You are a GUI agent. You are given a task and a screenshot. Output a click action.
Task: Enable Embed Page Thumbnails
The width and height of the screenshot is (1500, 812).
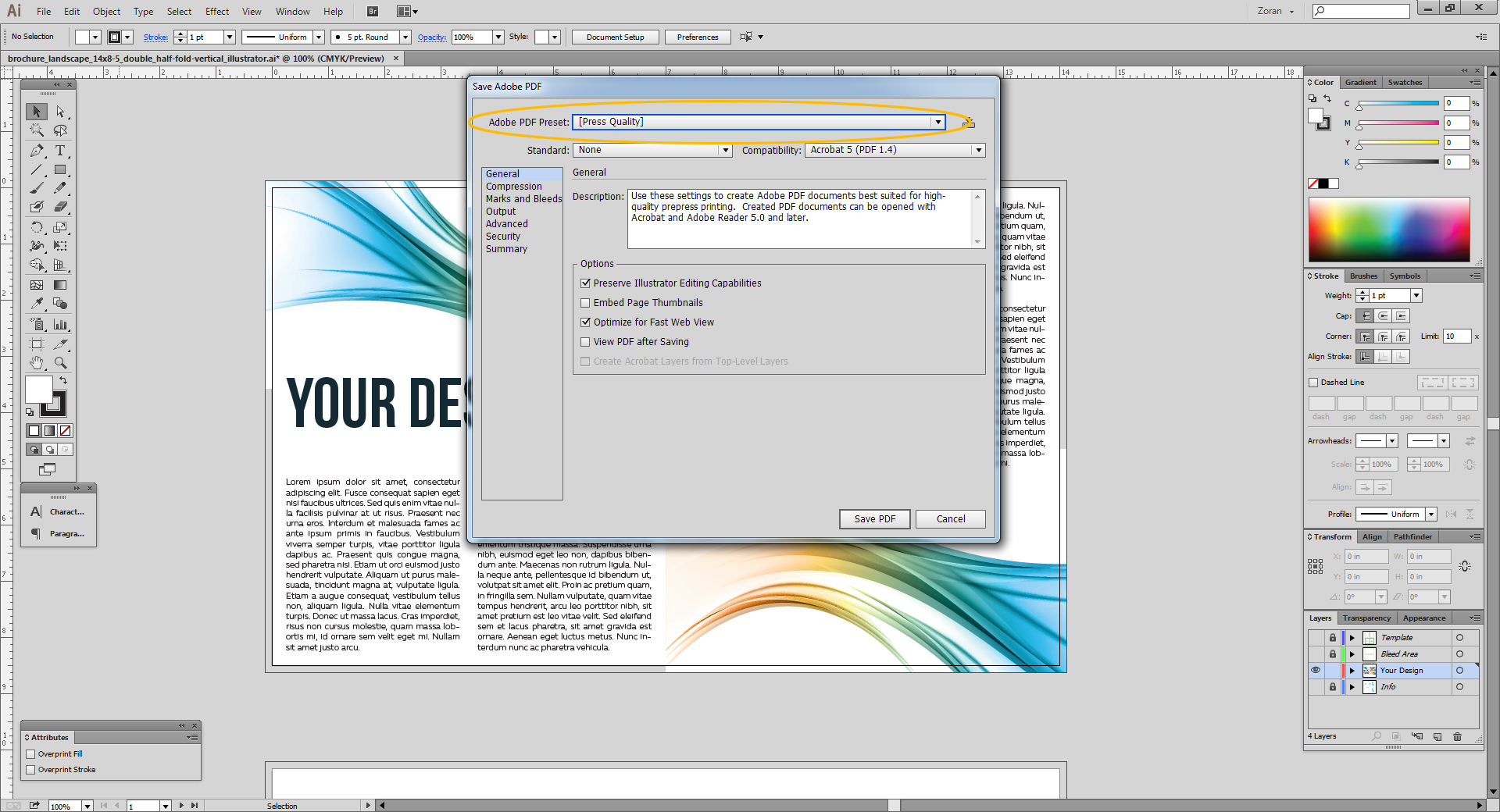tap(586, 302)
